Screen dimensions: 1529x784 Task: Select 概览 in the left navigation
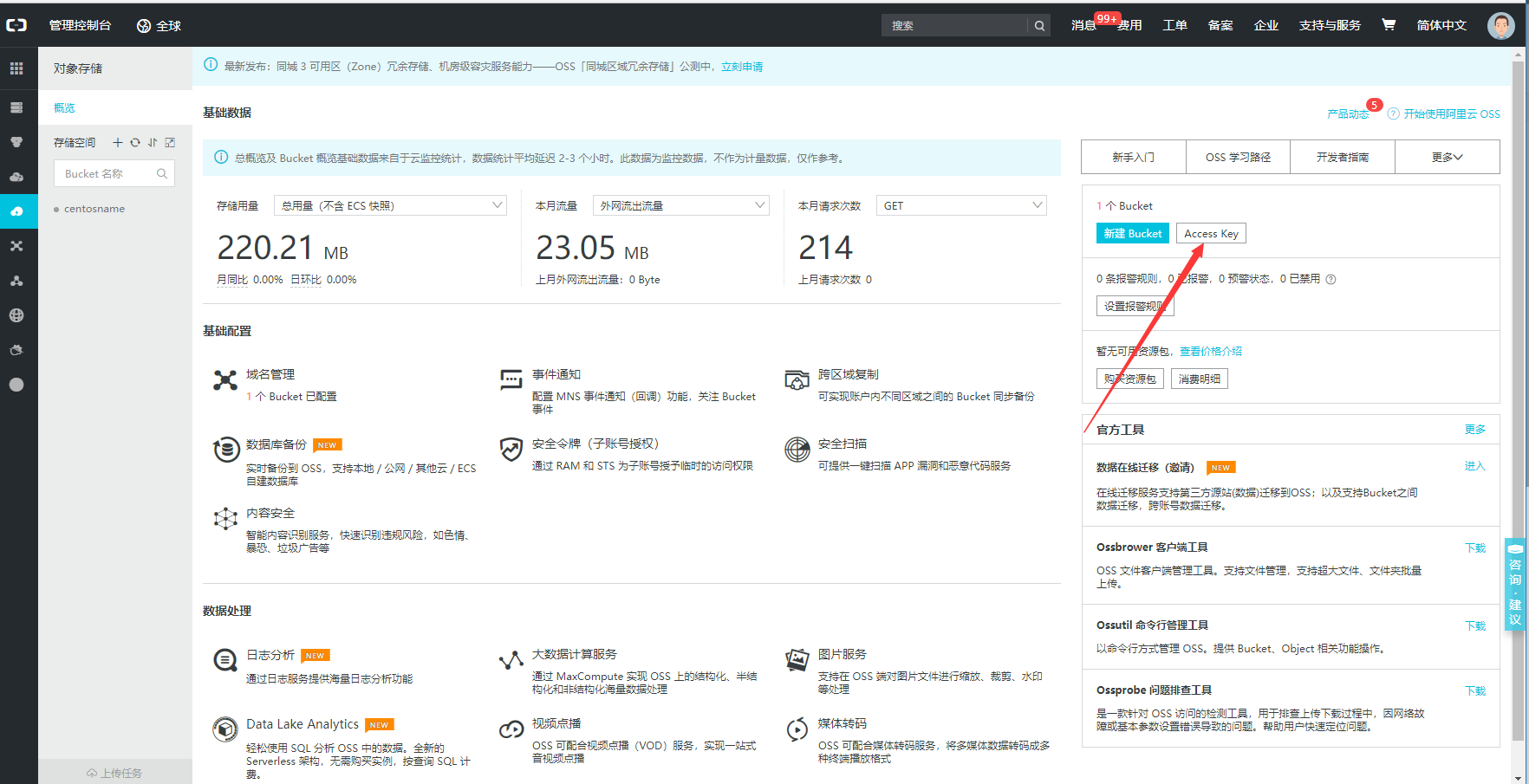115,107
